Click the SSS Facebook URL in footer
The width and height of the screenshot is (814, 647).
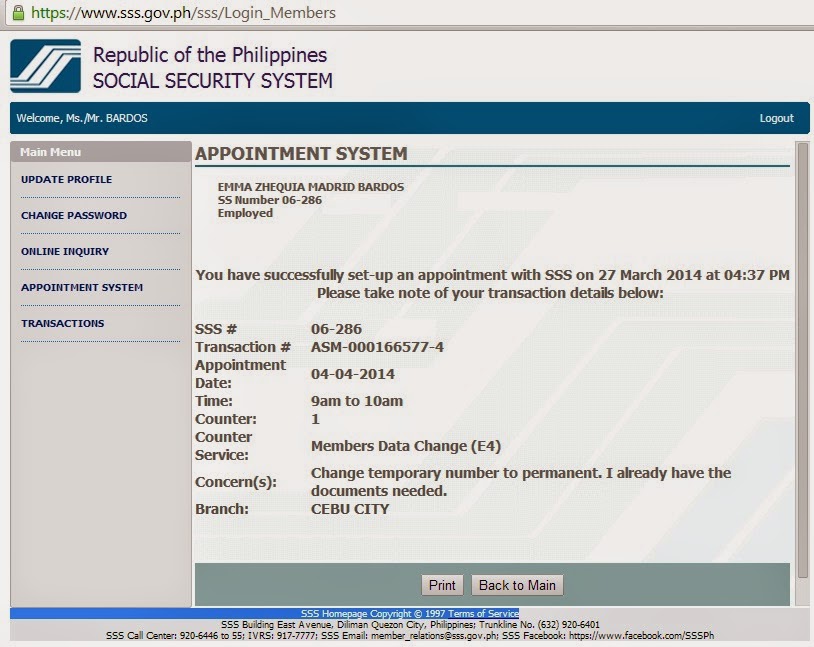(x=642, y=636)
